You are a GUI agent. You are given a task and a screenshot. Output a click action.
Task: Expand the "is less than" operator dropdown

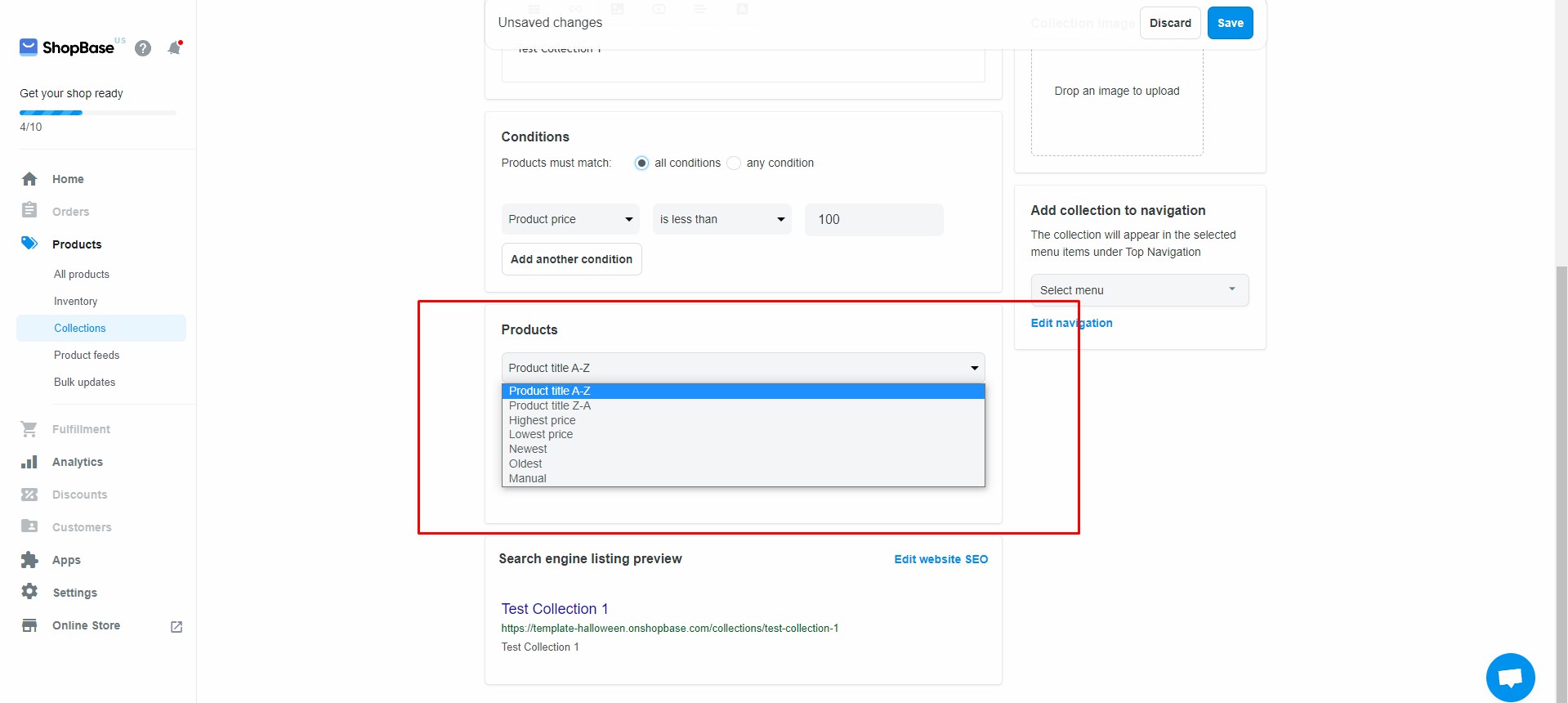[x=721, y=219]
